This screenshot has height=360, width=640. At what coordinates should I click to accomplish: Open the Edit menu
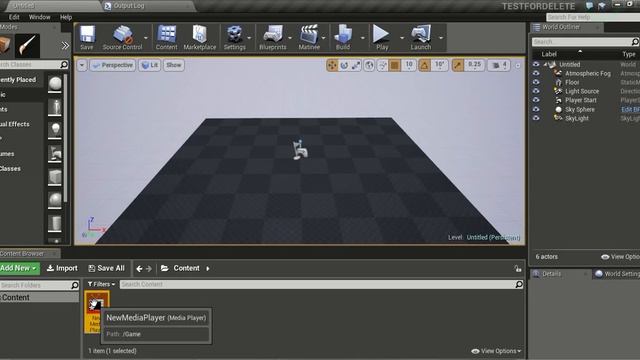point(14,17)
